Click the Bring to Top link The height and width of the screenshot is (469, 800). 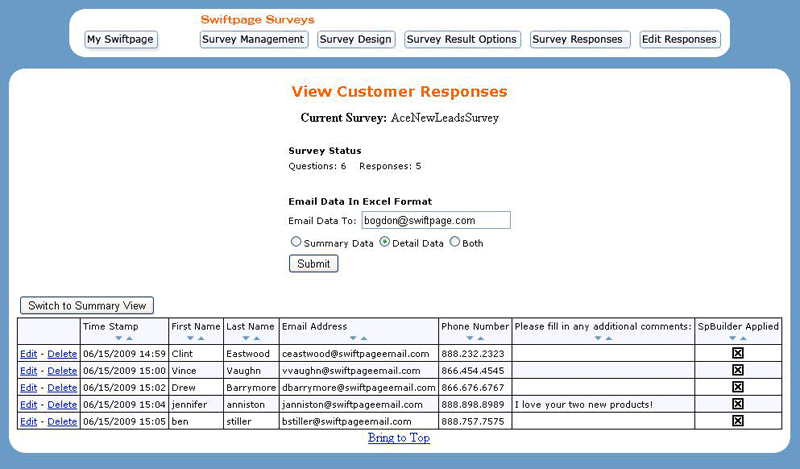399,438
